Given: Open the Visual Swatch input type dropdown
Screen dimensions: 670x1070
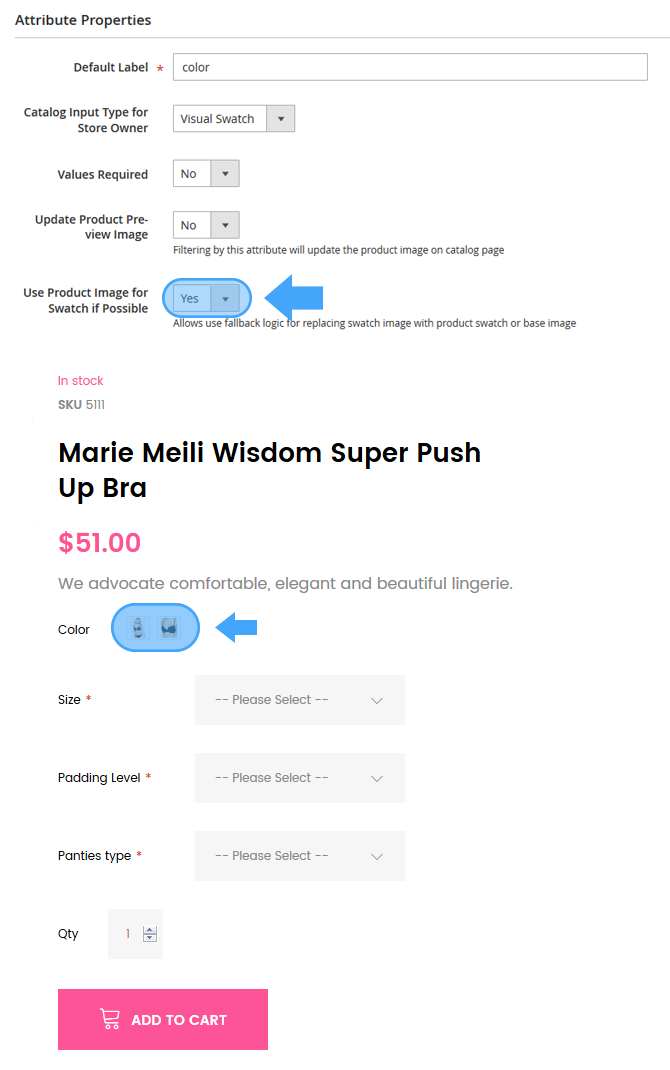Looking at the screenshot, I should (234, 119).
